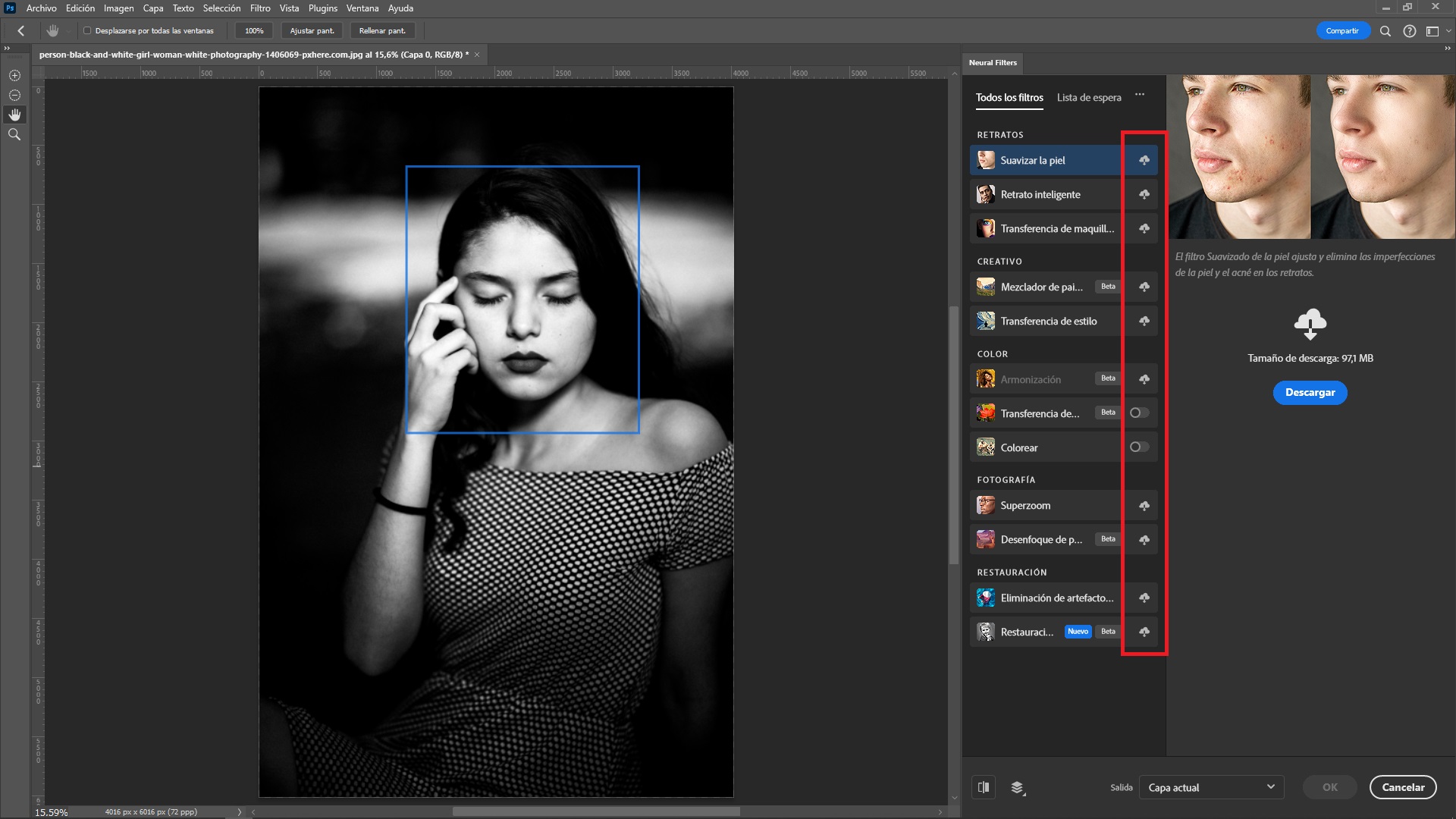
Task: Click Transferencia de estilo filter icon
Action: coord(986,320)
